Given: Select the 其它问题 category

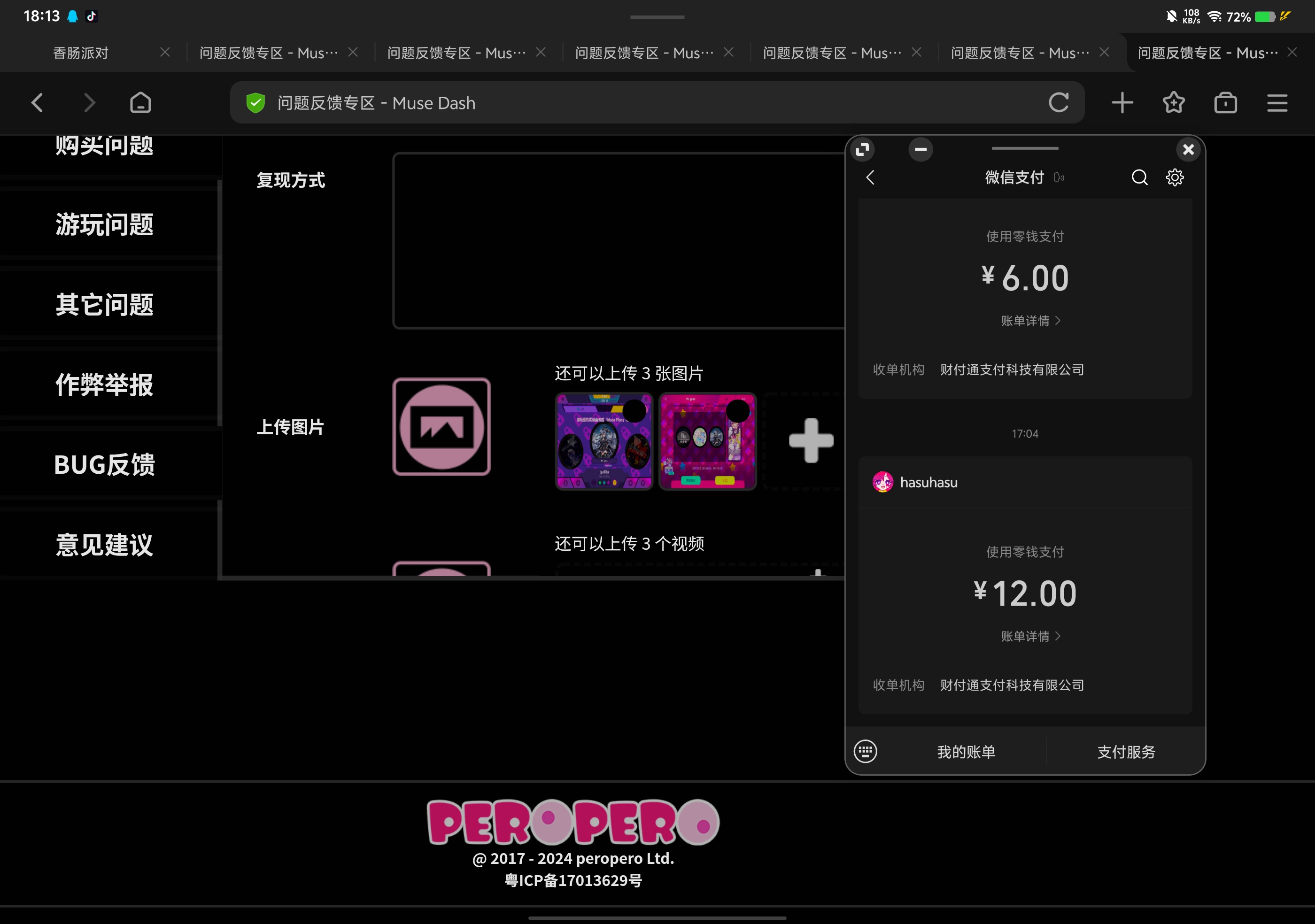Looking at the screenshot, I should click(x=104, y=305).
